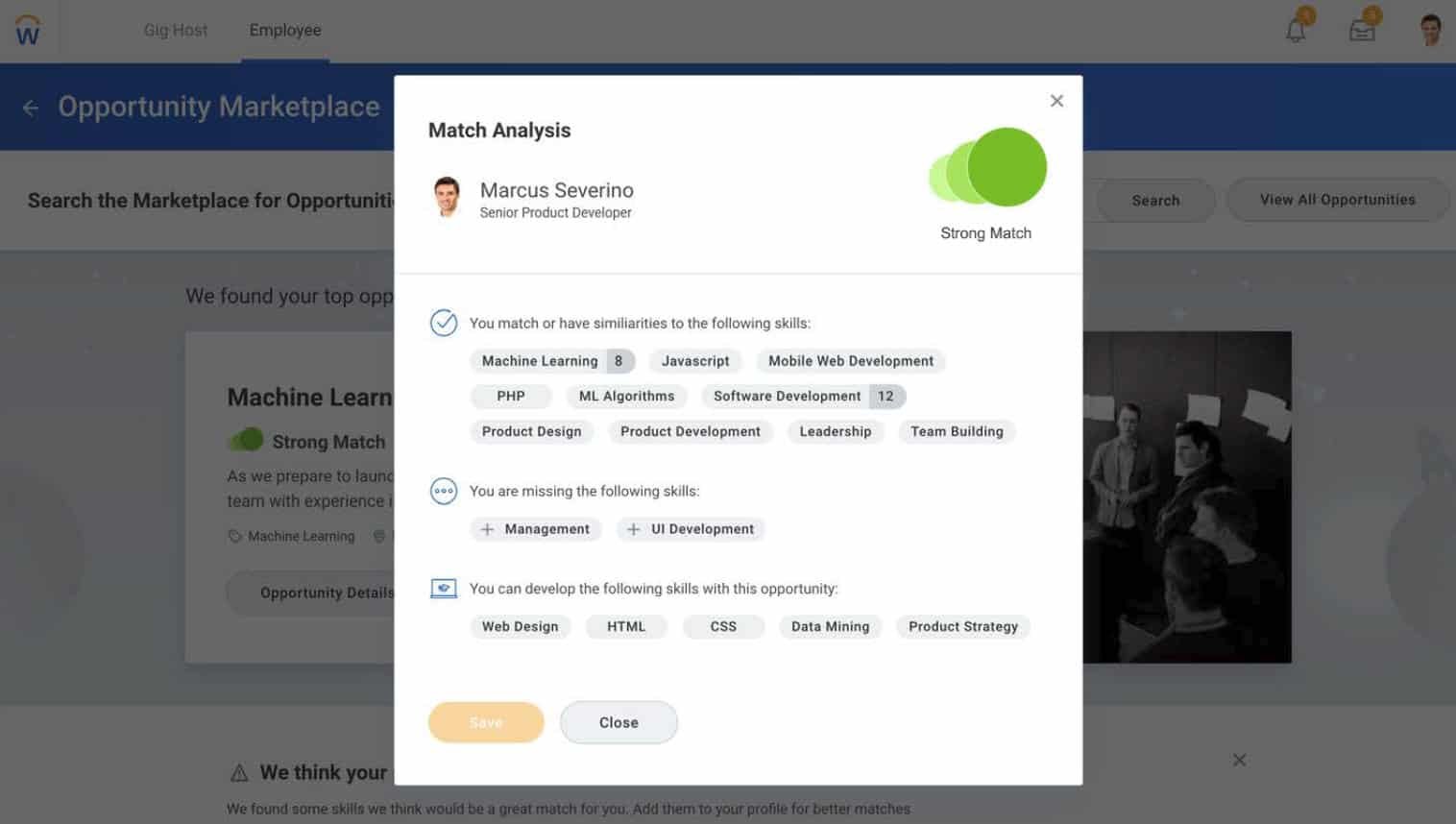Click the Workday logo
Screen dimensions: 1456x824
pyautogui.click(x=27, y=30)
